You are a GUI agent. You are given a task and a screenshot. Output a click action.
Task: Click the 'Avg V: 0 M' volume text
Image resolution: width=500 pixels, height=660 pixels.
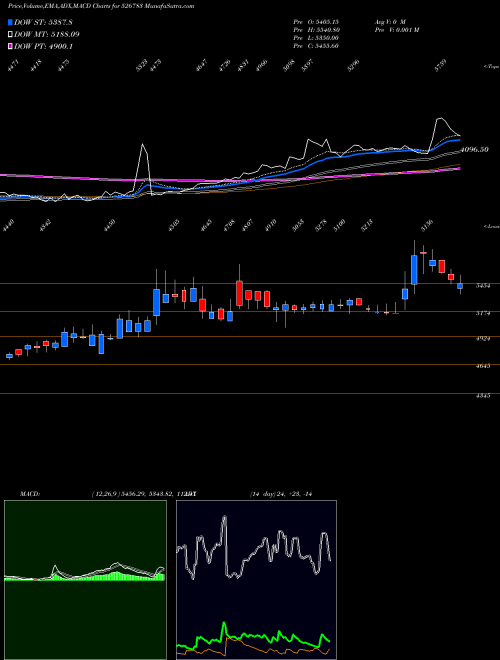pyautogui.click(x=390, y=21)
